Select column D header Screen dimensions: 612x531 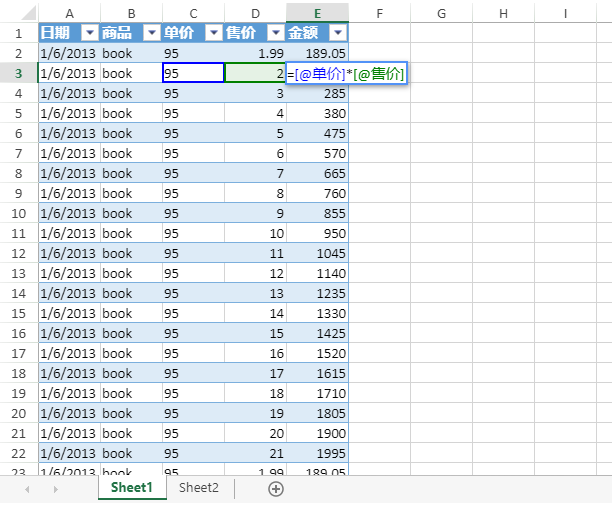(256, 14)
